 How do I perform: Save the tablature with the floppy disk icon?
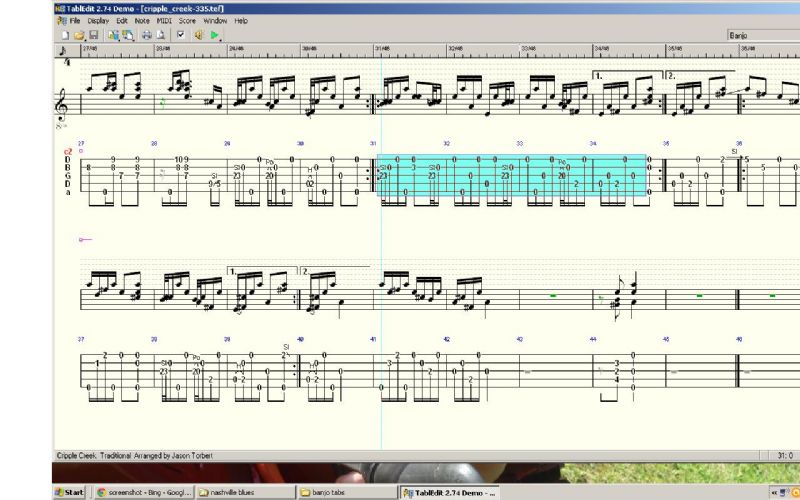click(x=93, y=35)
